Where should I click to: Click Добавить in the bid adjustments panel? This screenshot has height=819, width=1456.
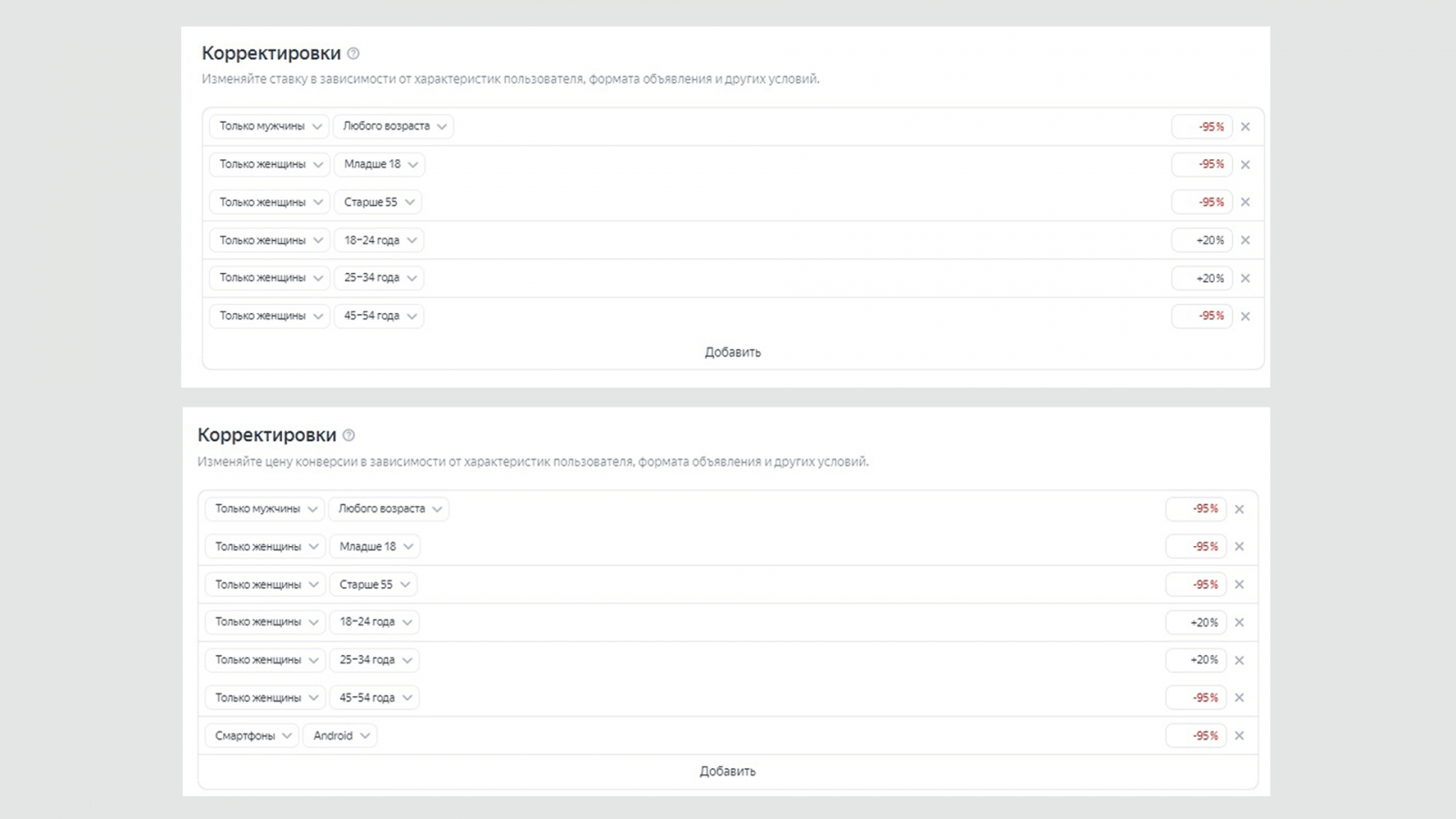click(733, 352)
